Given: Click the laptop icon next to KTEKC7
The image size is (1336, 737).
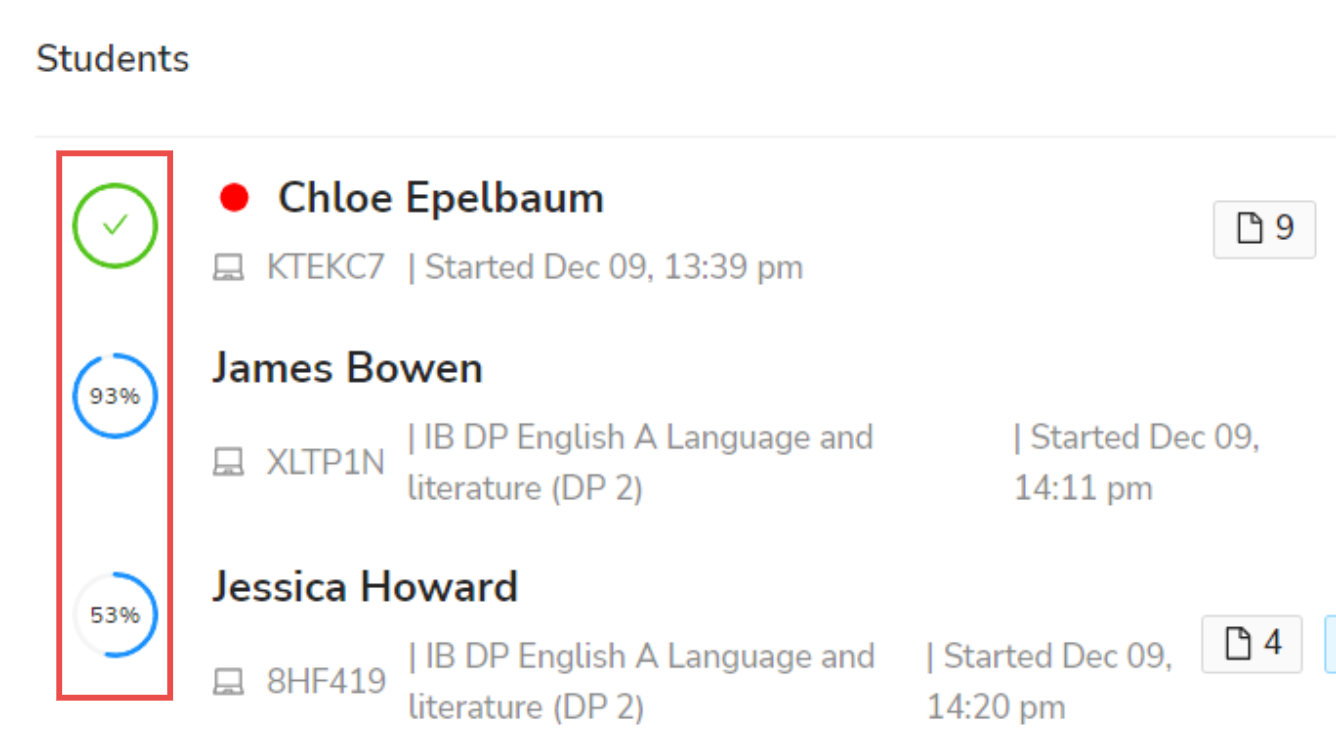Looking at the screenshot, I should pos(229,268).
